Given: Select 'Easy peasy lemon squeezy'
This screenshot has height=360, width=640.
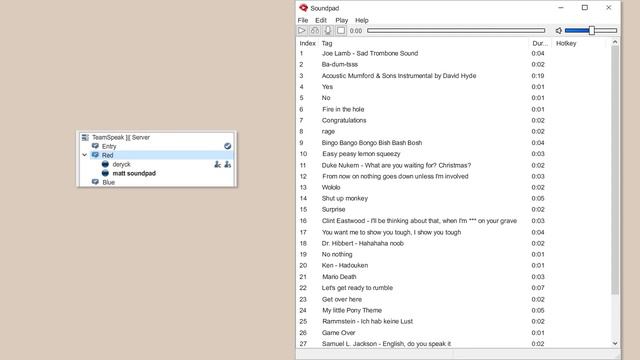Looking at the screenshot, I should pos(361,154).
